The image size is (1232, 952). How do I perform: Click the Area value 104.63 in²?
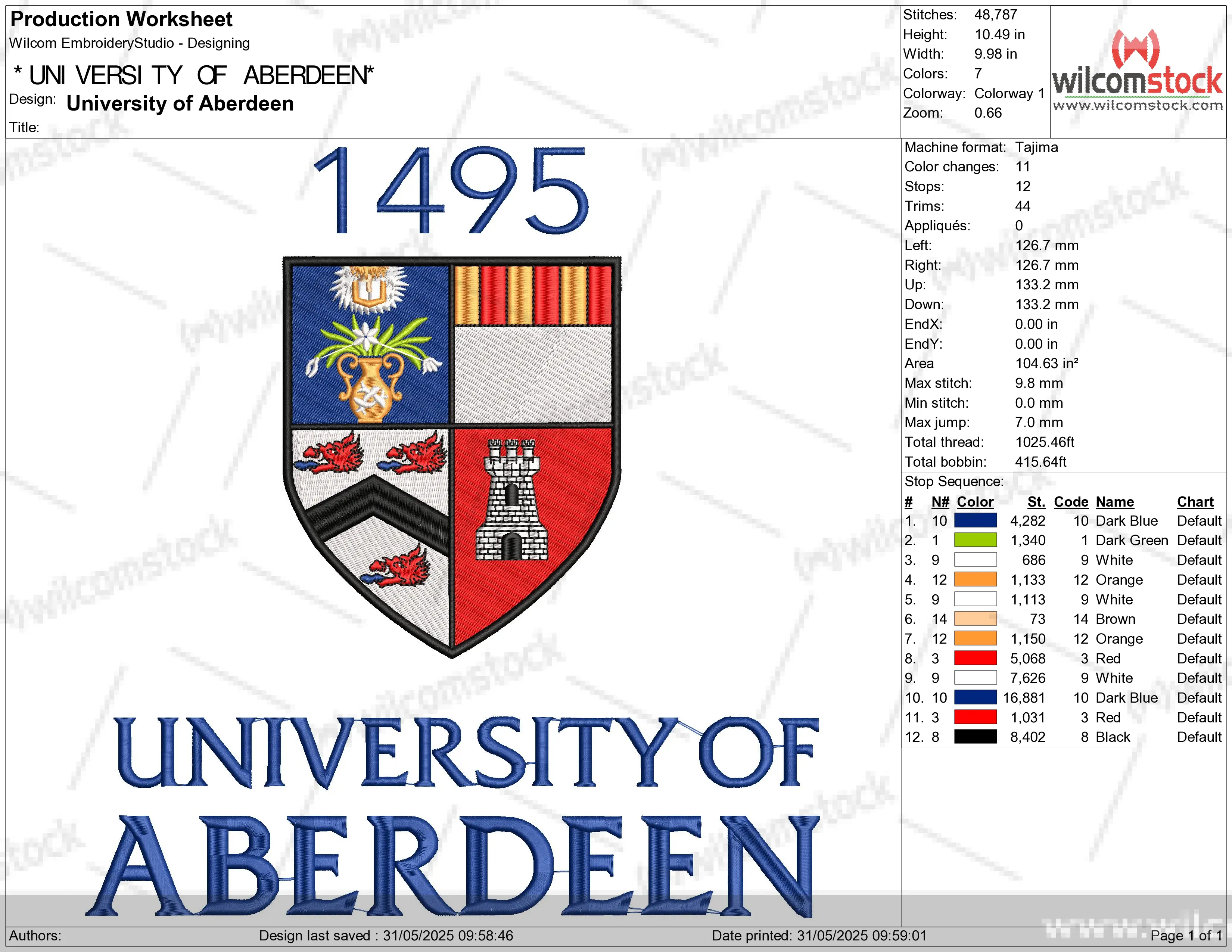(1046, 363)
